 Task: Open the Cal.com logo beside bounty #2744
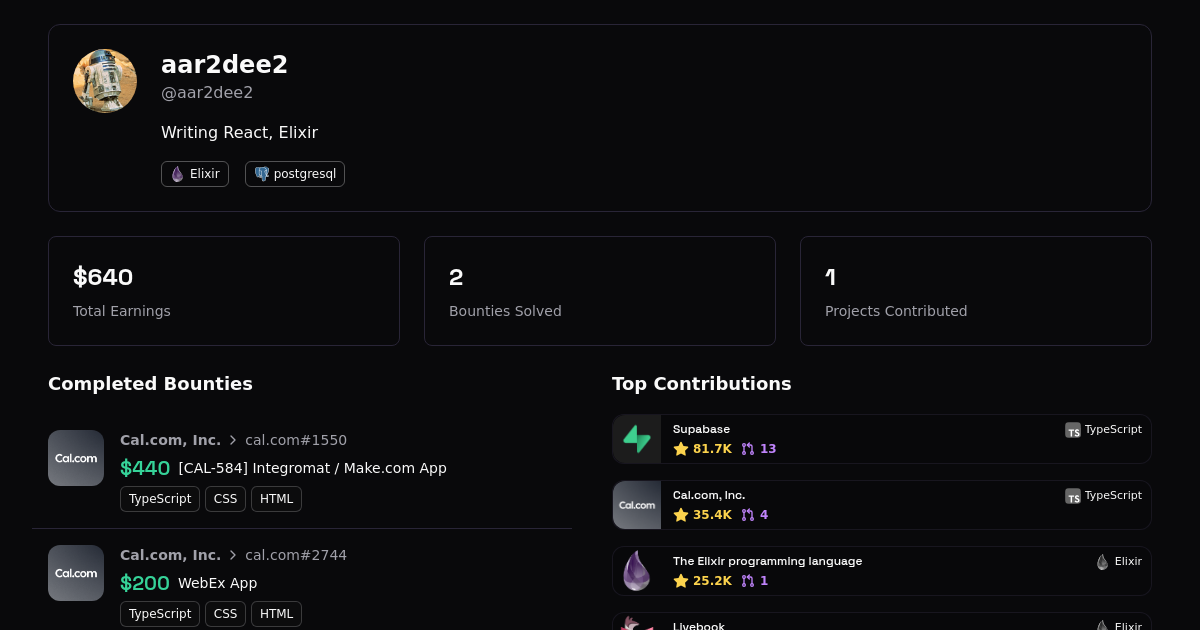(x=76, y=573)
